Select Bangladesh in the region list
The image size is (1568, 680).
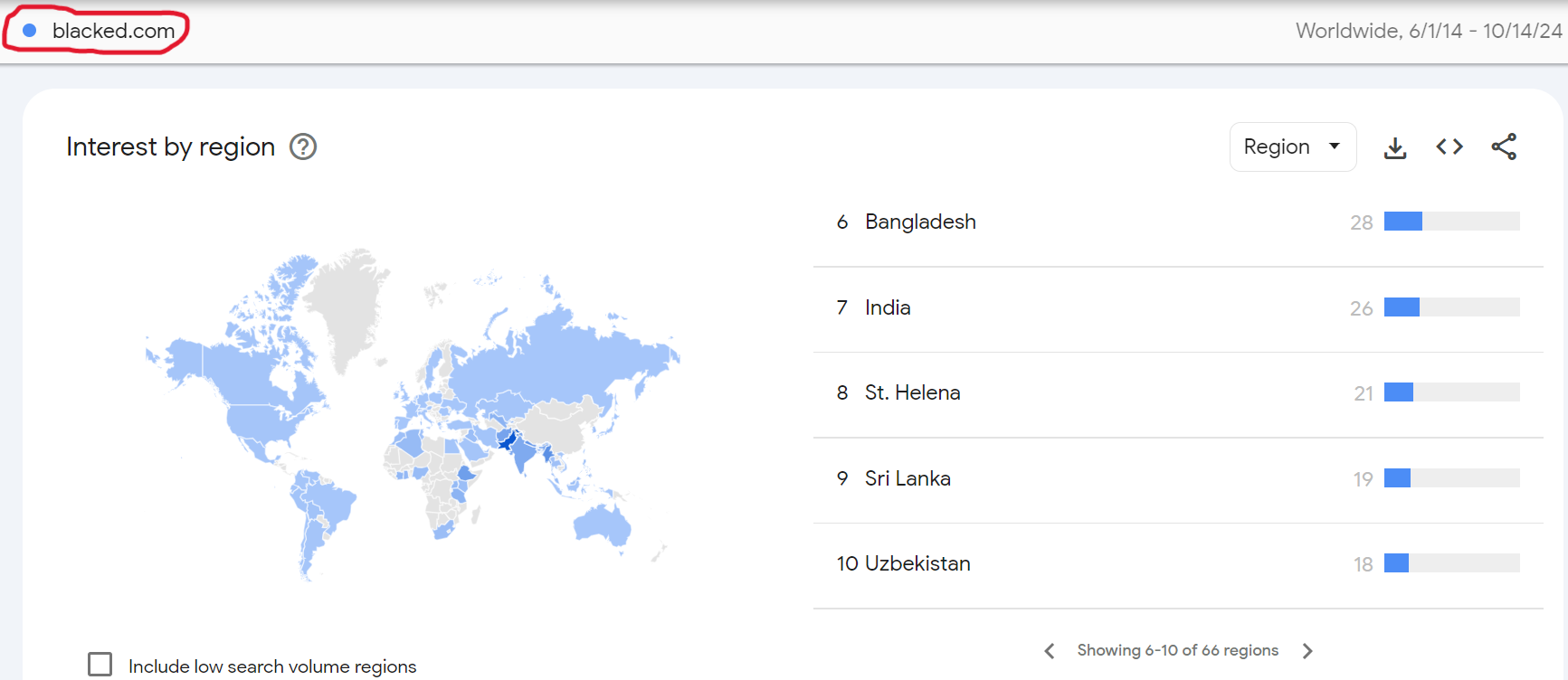point(920,222)
